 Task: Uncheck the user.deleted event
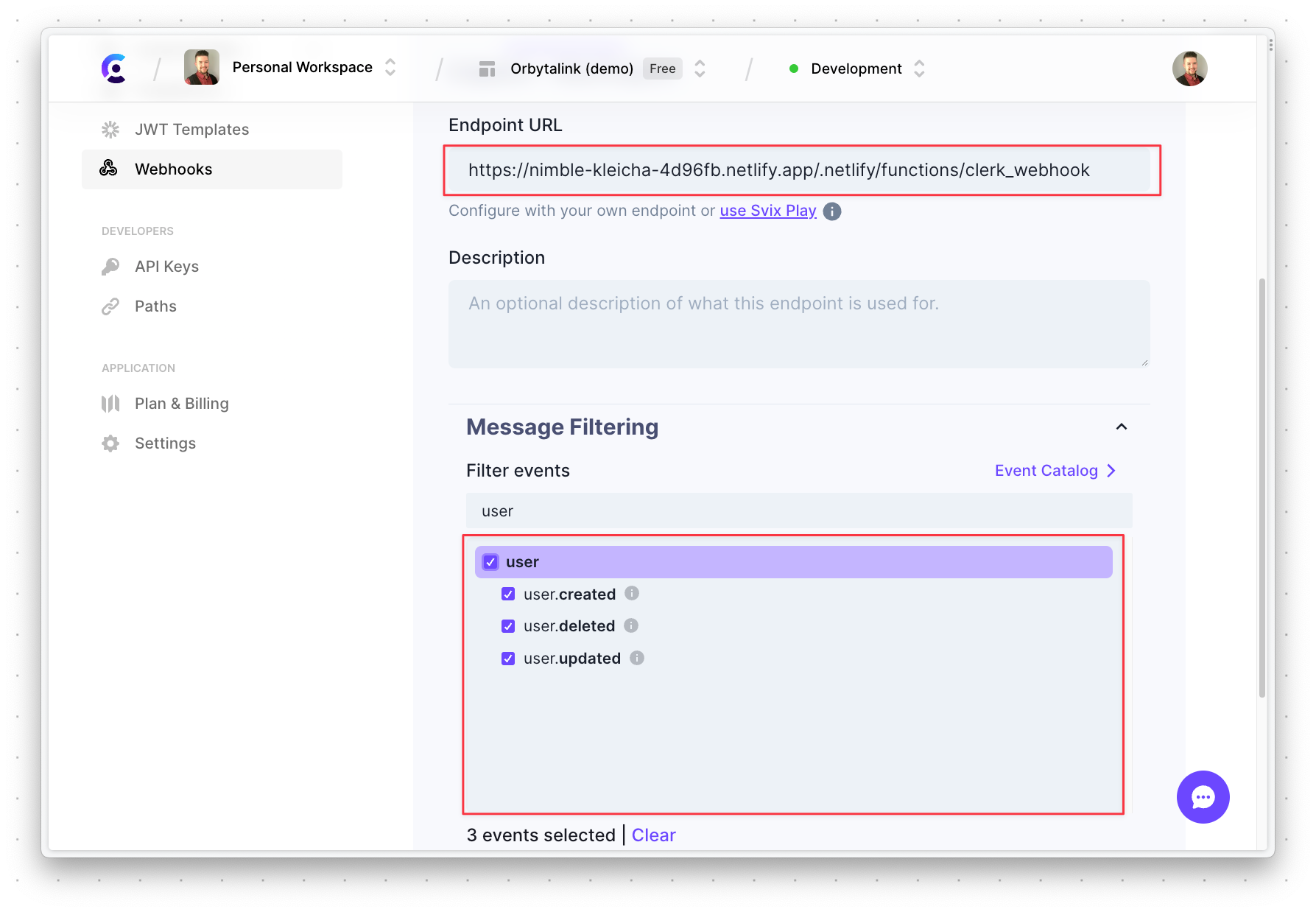pos(507,626)
